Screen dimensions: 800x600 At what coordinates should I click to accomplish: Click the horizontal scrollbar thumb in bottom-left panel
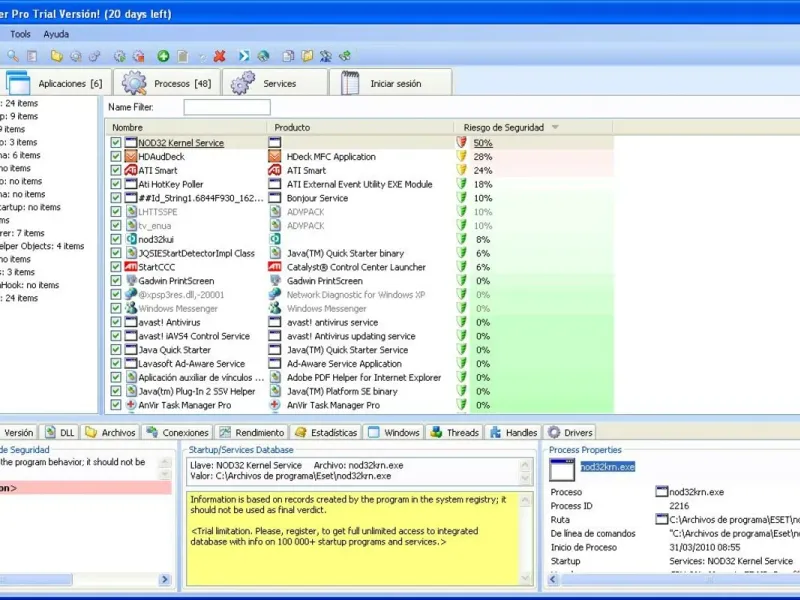coord(36,579)
